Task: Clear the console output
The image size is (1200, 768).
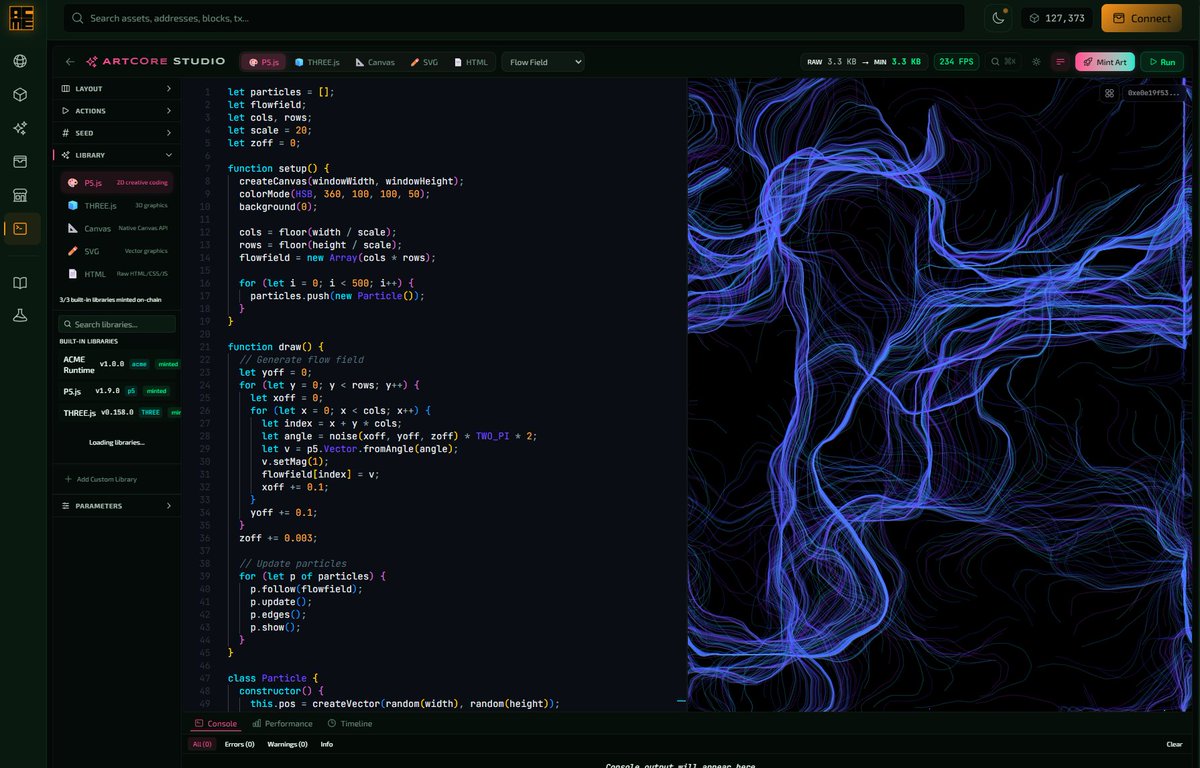Action: (x=1174, y=744)
